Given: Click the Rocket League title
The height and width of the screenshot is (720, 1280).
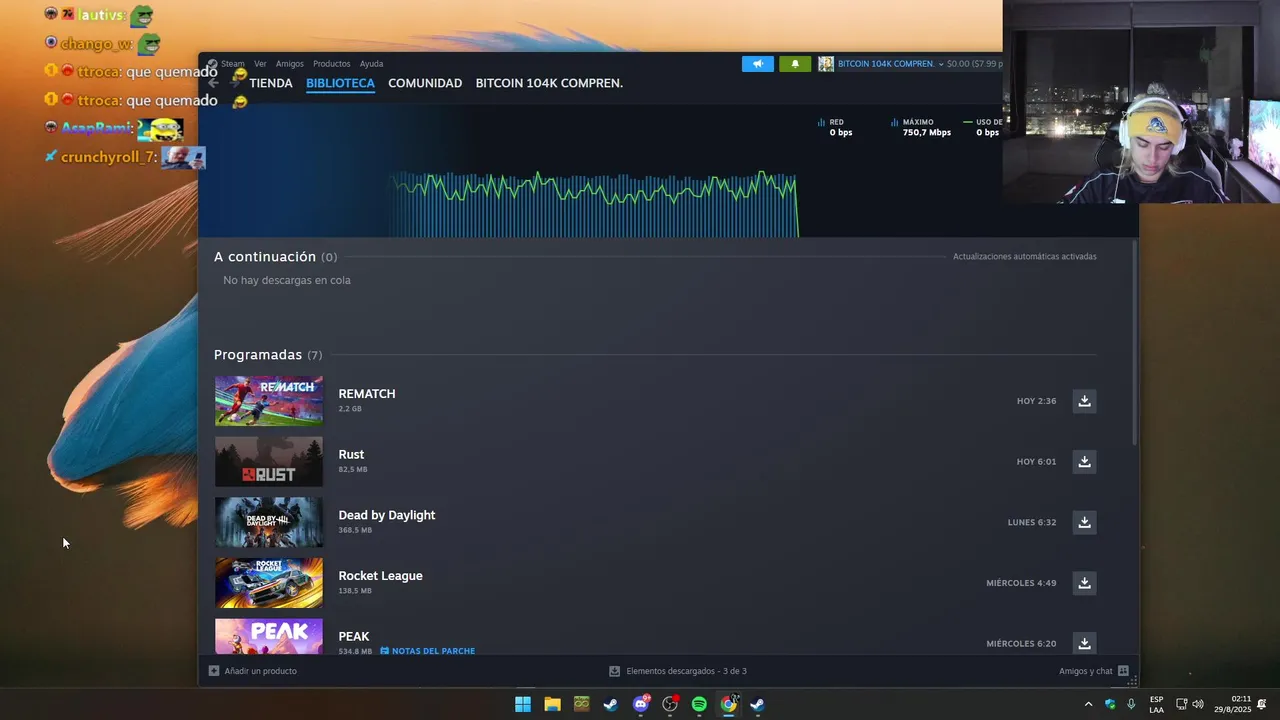Looking at the screenshot, I should pos(381,576).
